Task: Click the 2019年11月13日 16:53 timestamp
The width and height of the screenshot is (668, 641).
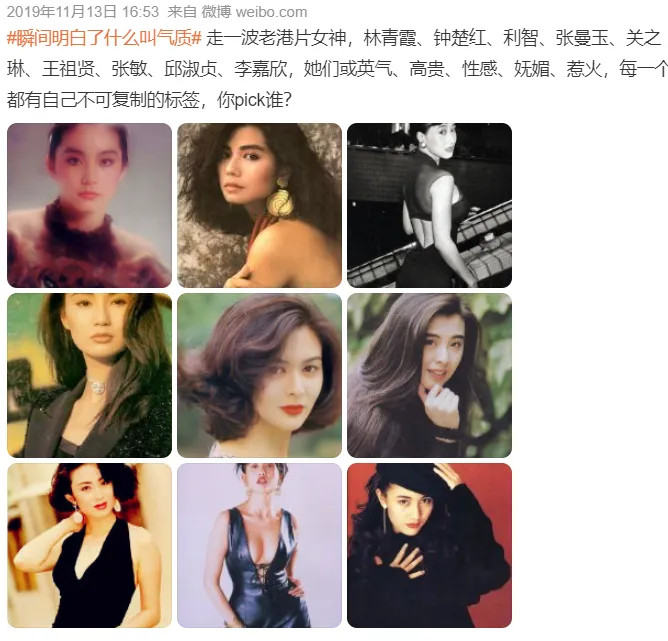Action: pyautogui.click(x=83, y=11)
